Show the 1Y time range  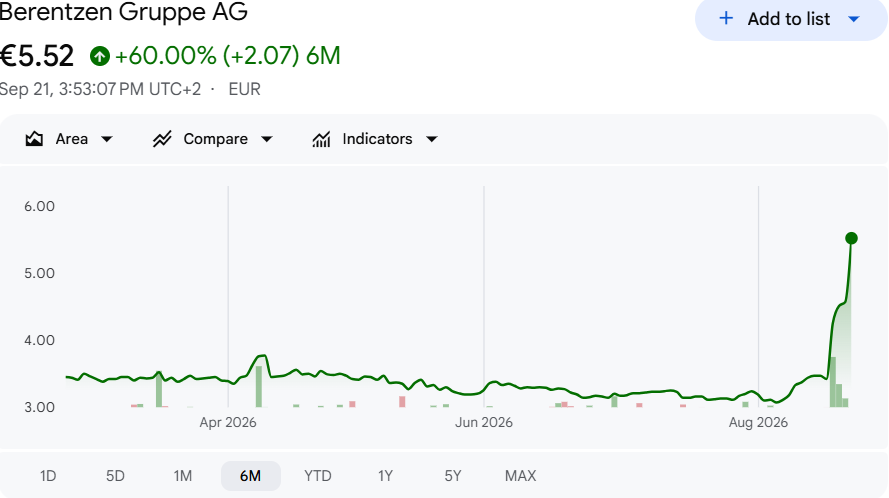[x=386, y=476]
